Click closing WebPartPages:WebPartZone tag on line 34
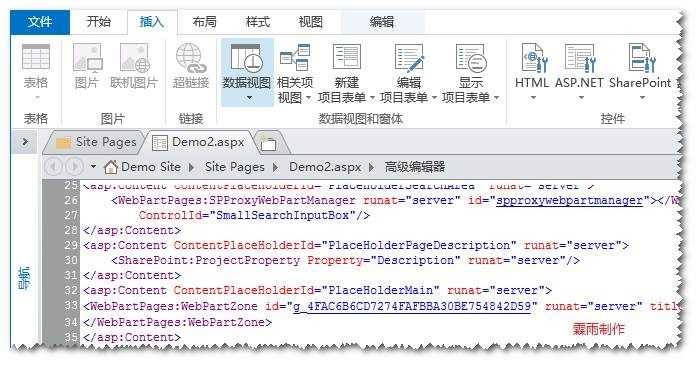The width and height of the screenshot is (700, 366). click(x=177, y=322)
